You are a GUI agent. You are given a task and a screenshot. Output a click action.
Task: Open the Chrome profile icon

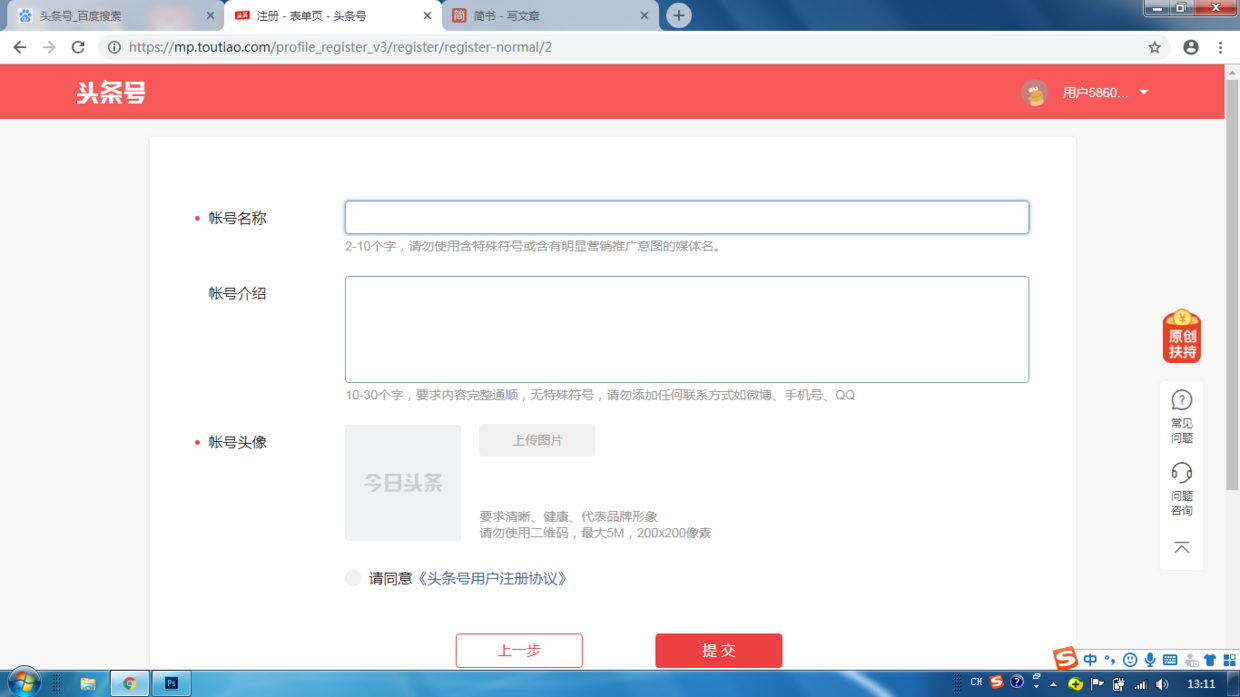[1191, 47]
